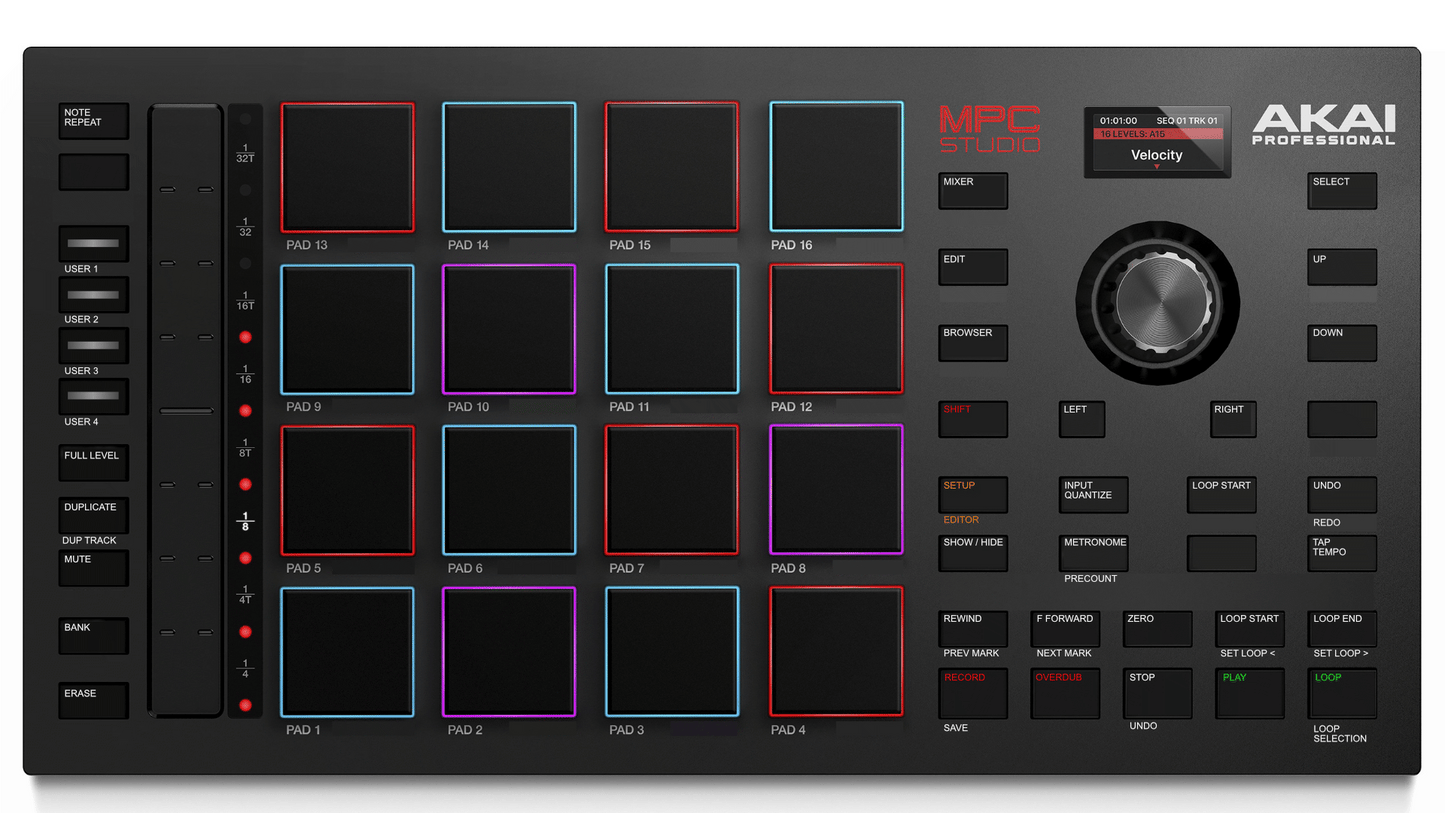
Task: Click the STOP transport button
Action: (x=1157, y=693)
